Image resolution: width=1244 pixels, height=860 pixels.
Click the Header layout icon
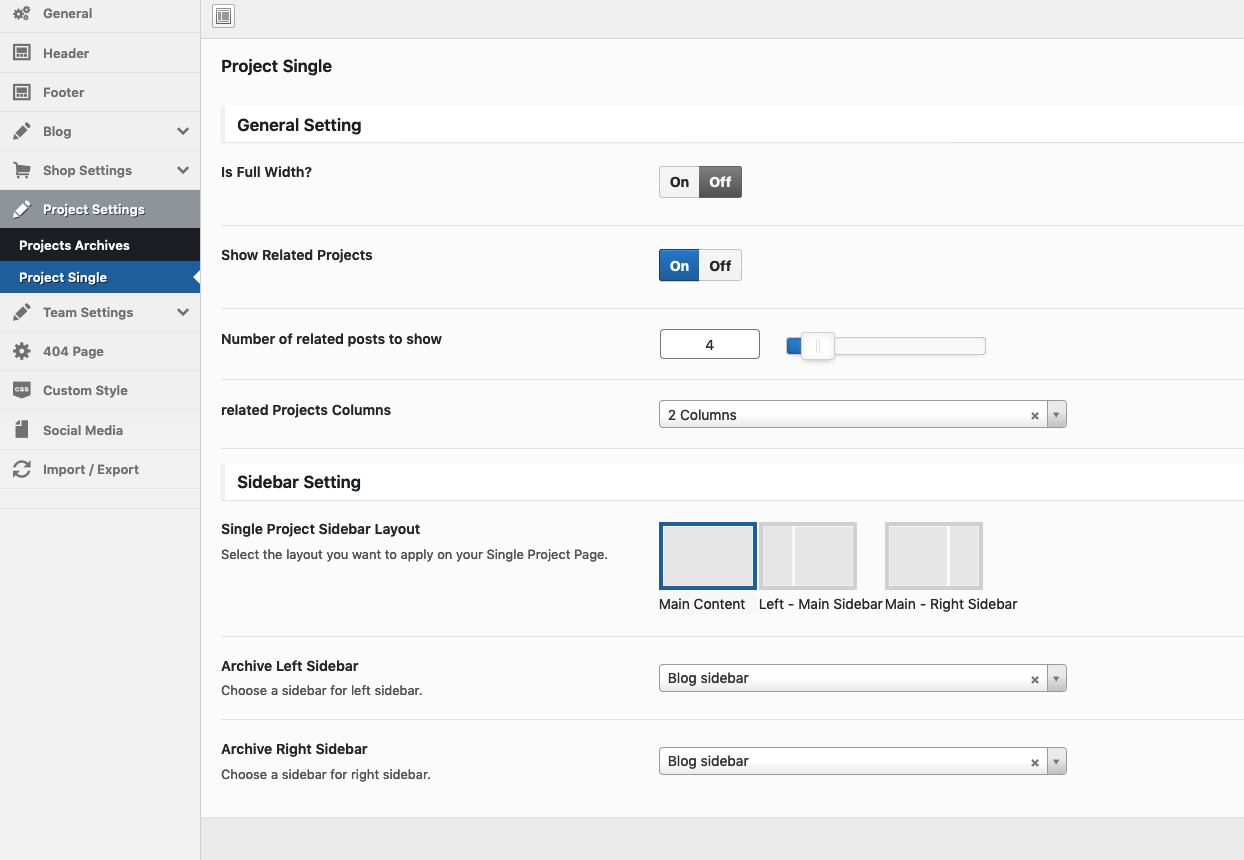point(21,53)
